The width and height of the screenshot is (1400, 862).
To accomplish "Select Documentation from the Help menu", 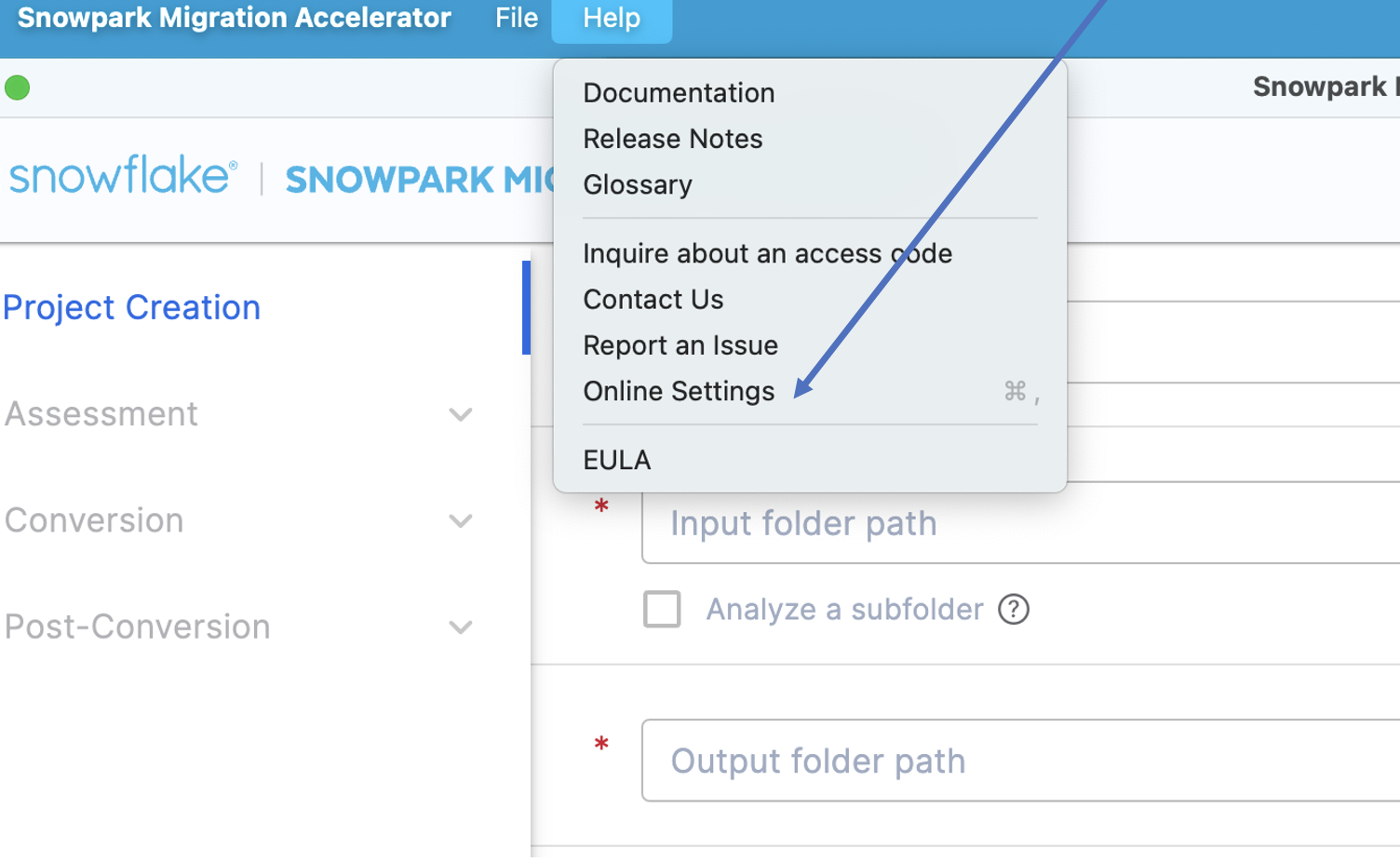I will pyautogui.click(x=679, y=93).
